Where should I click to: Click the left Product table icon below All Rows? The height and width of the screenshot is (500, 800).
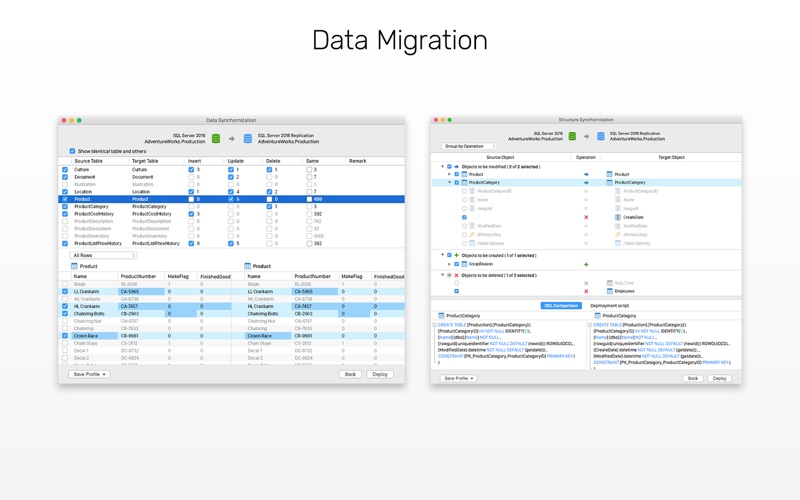74,266
